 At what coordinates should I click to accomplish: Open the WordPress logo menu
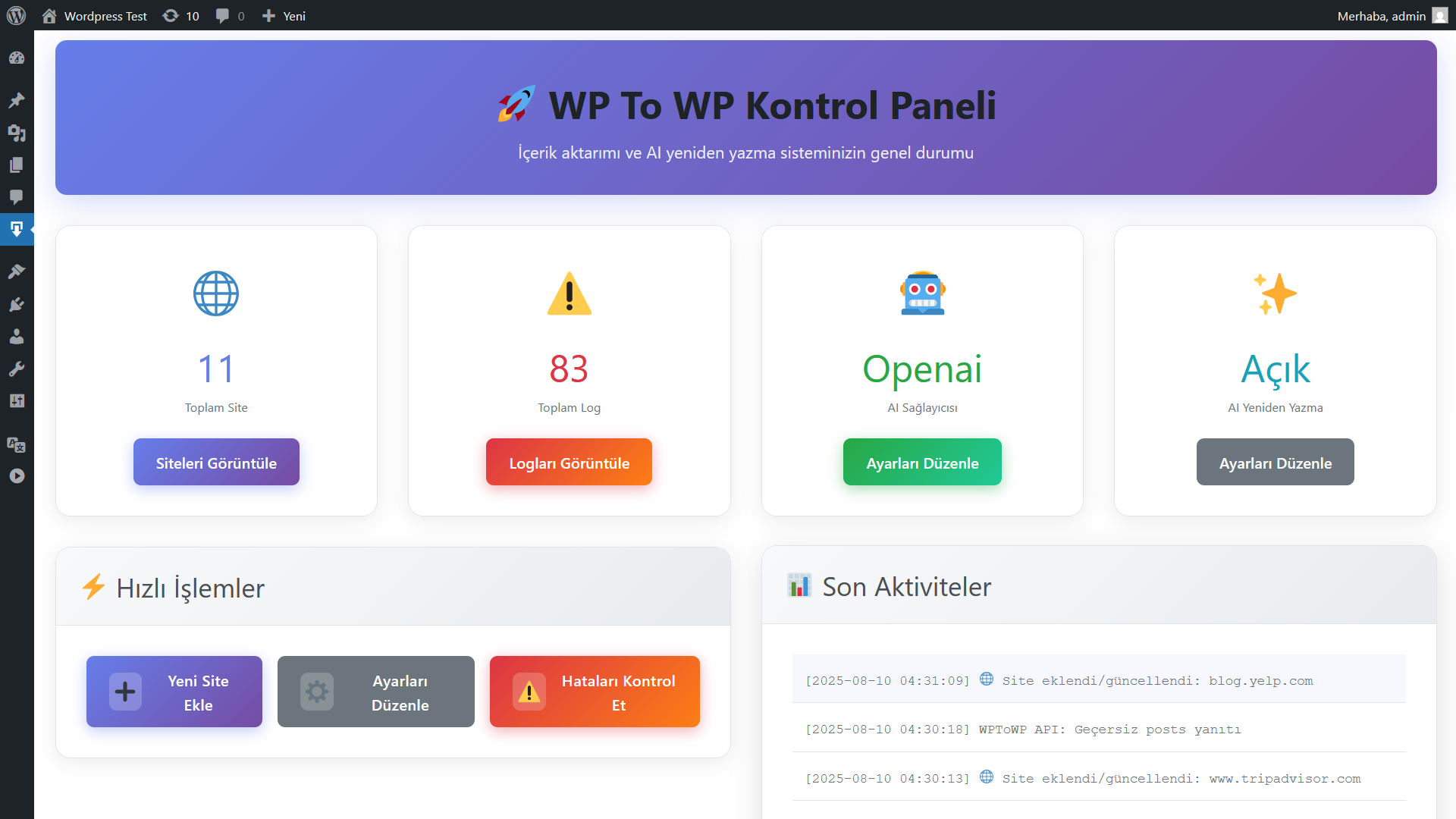click(x=16, y=15)
